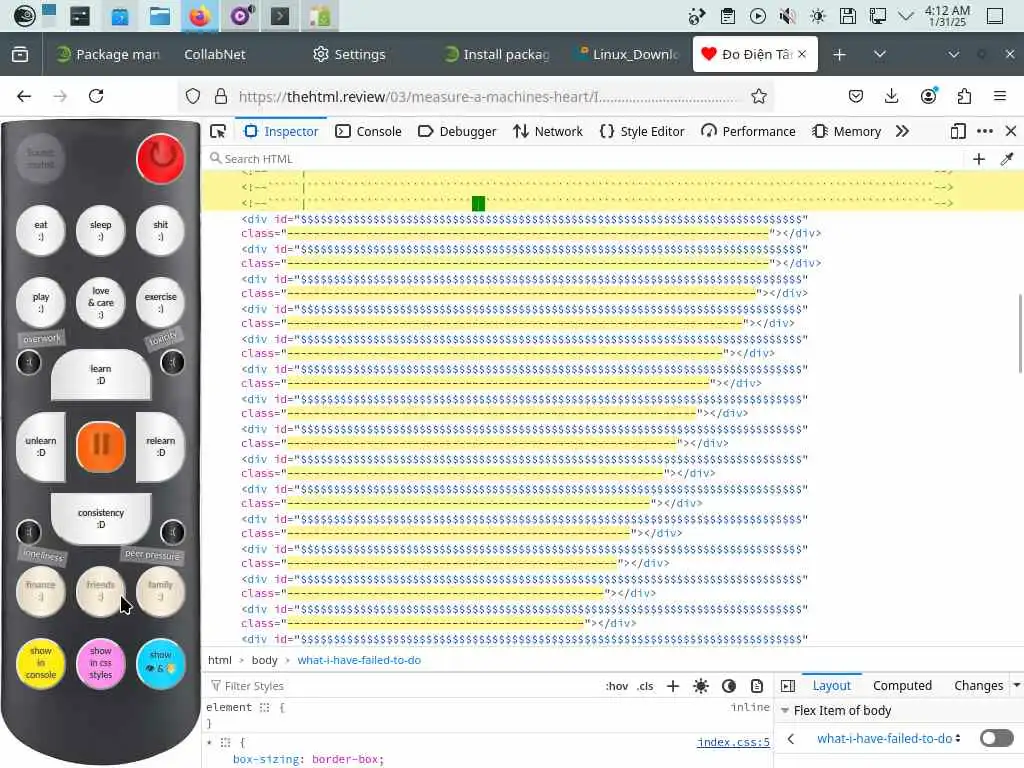
Task: Open the index.css:5 source link
Action: click(x=733, y=743)
